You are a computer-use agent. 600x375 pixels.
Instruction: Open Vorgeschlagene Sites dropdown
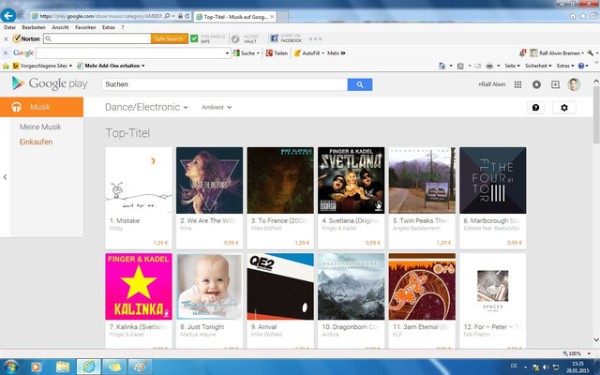(43, 66)
